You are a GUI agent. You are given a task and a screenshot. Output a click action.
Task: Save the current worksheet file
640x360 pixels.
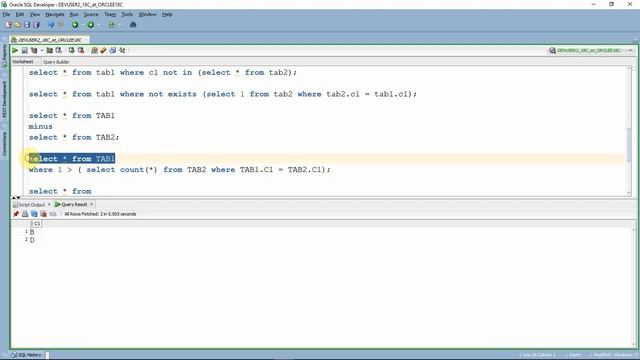(x=27, y=25)
